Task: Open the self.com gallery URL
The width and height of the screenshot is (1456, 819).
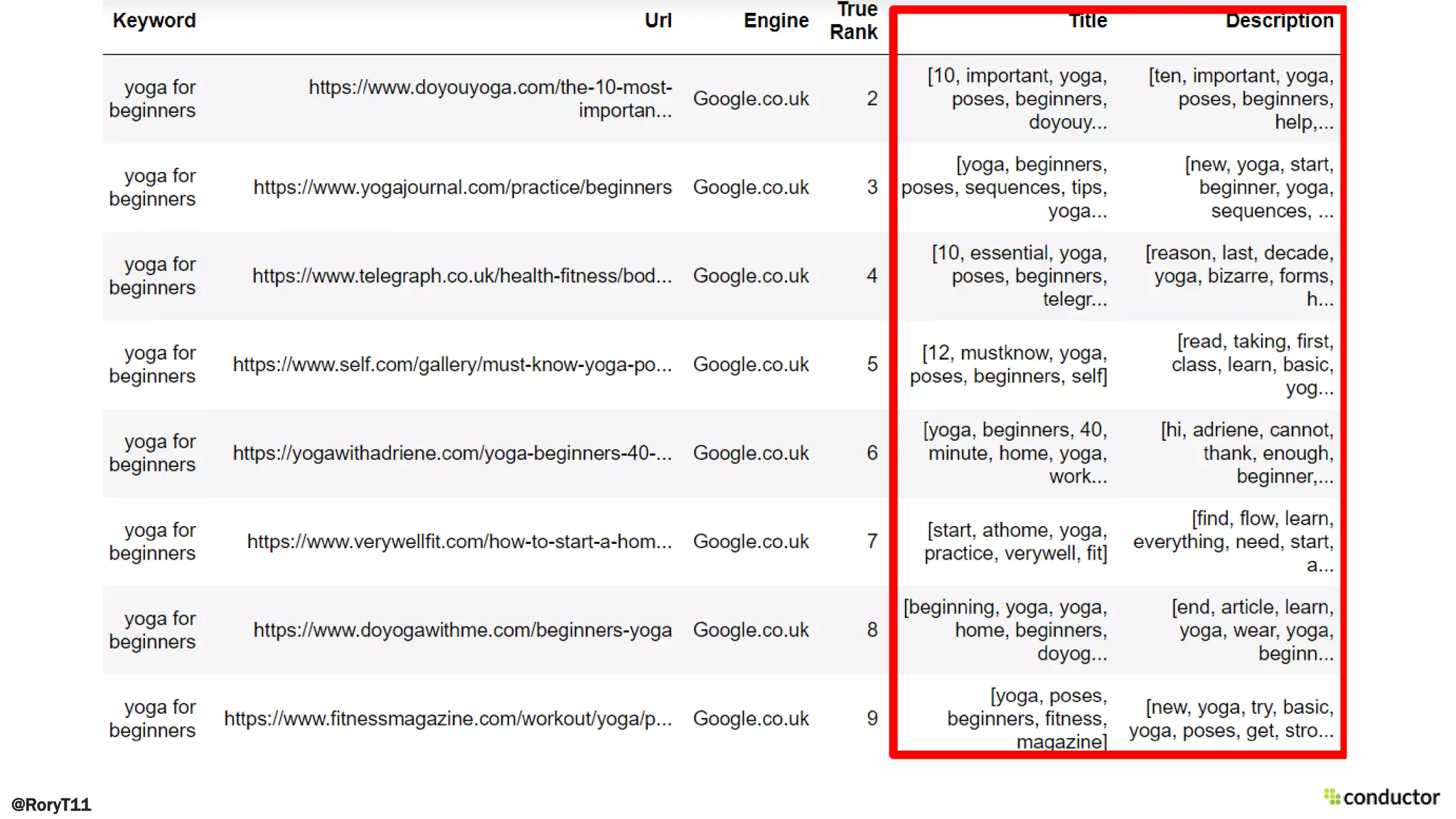Action: (x=452, y=365)
